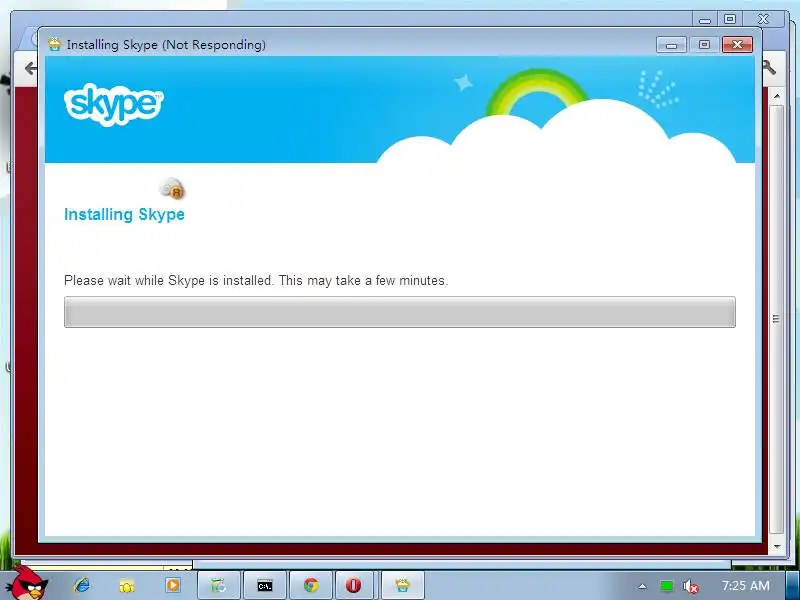Click the browser vertical scrollbar thumb

776,319
